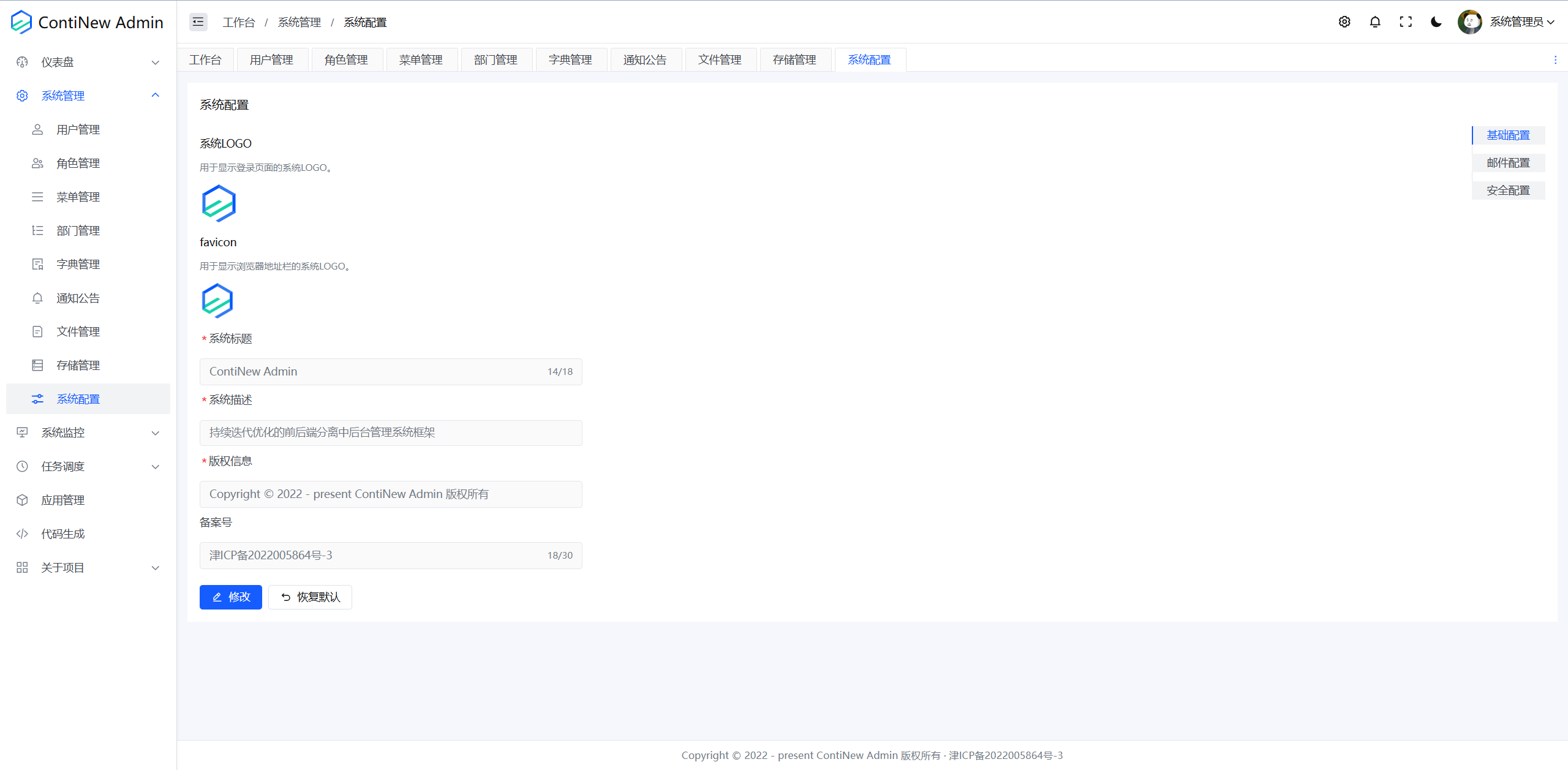Click the 系统标题 input field
This screenshot has width=1568, height=770.
pyautogui.click(x=374, y=372)
